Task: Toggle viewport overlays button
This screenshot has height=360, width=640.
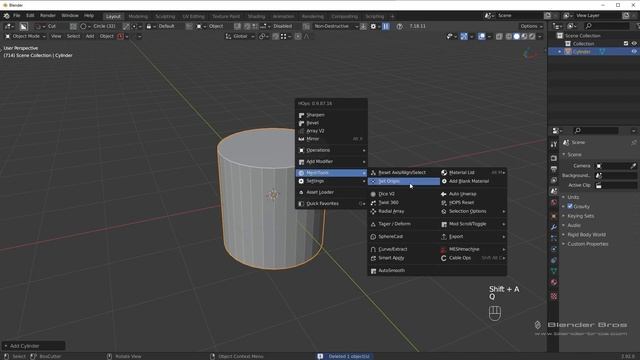Action: (x=482, y=36)
